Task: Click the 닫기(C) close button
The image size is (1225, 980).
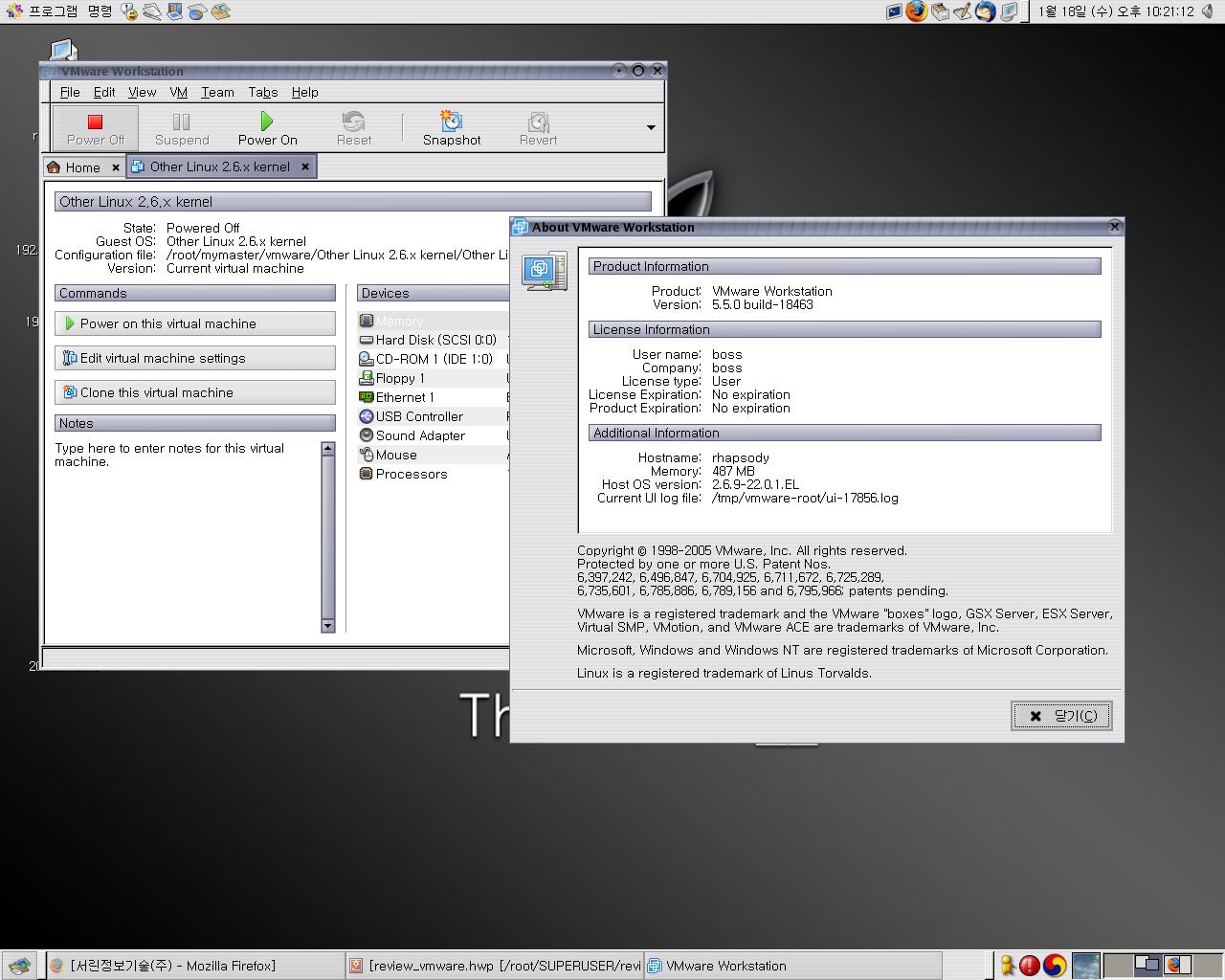Action: tap(1061, 716)
